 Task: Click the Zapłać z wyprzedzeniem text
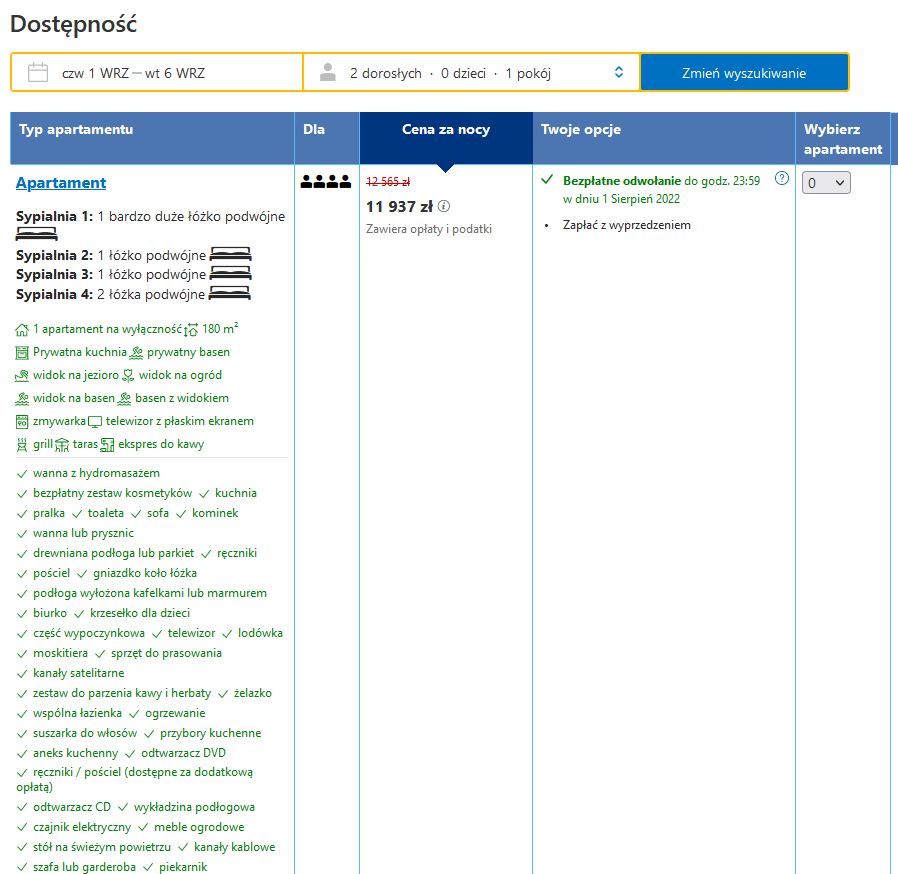pyautogui.click(x=627, y=225)
